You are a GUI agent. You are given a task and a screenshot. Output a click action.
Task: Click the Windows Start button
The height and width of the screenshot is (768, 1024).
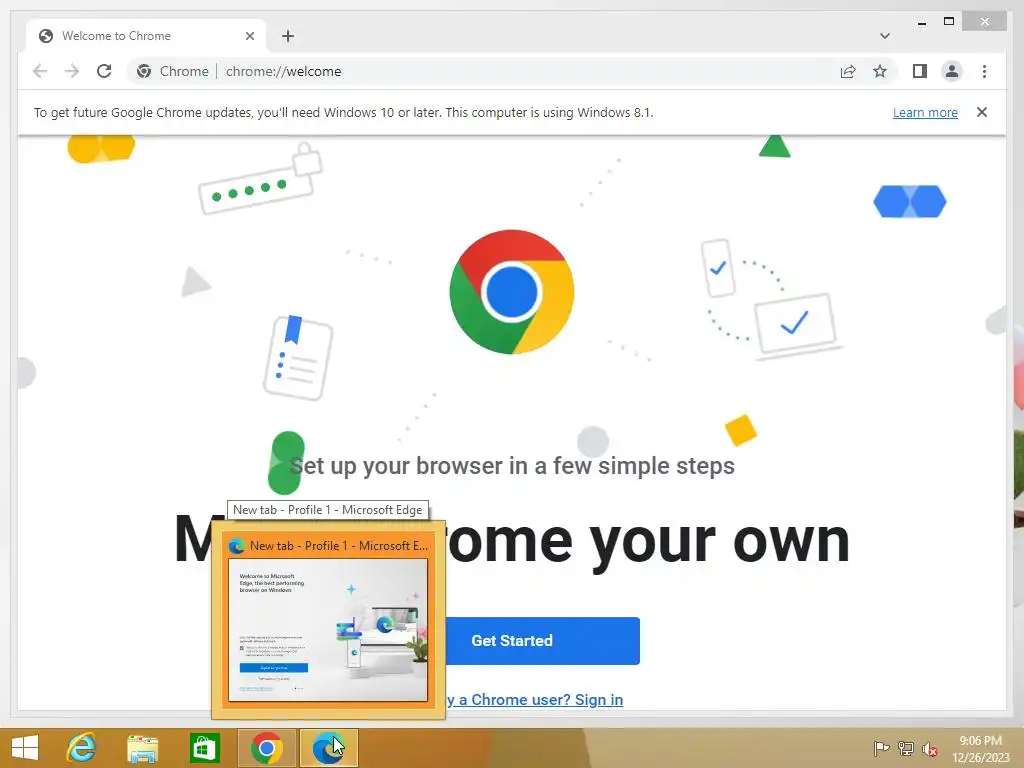(25, 748)
